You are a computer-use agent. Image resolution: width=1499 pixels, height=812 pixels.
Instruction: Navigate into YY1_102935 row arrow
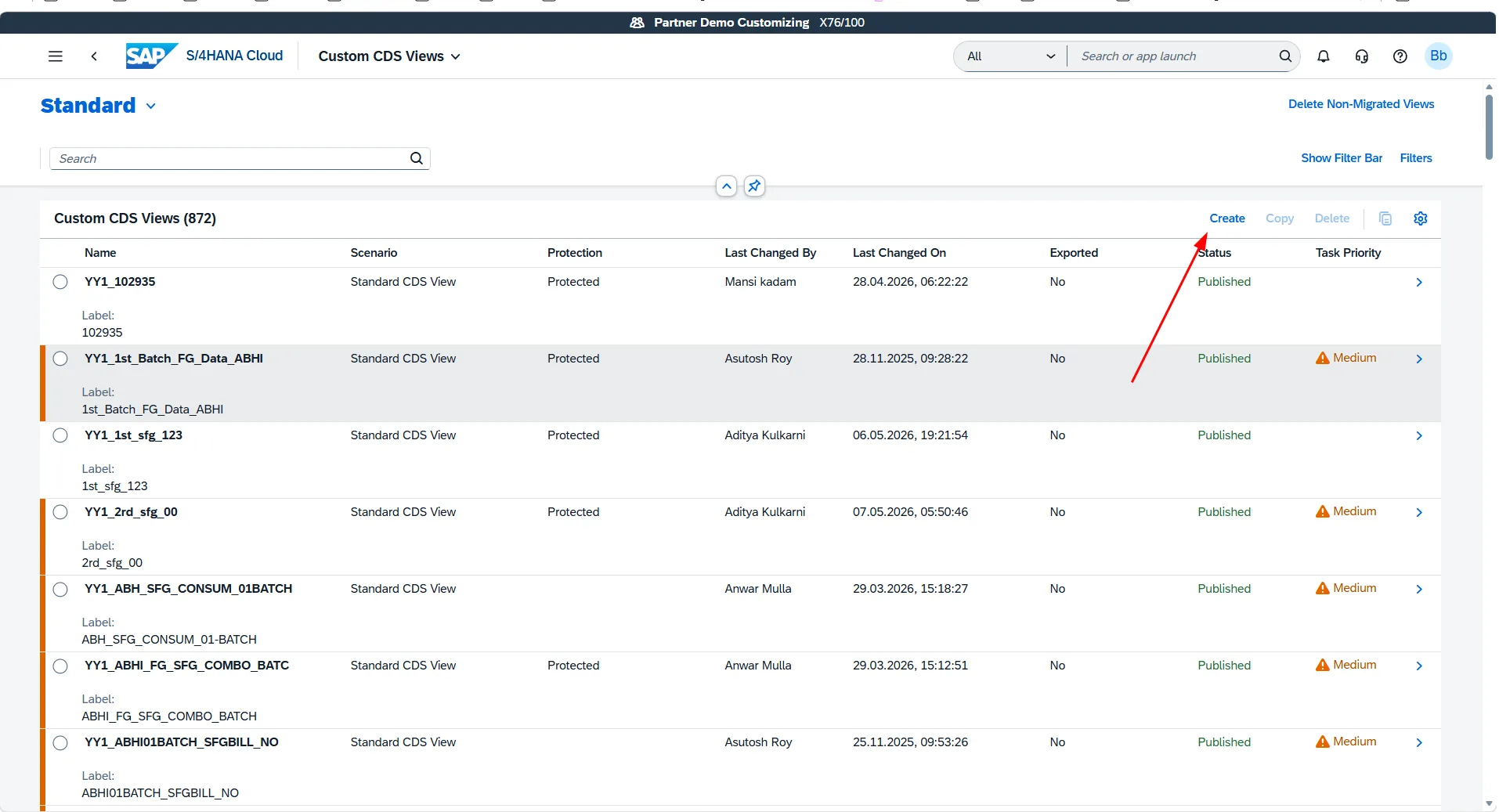(x=1419, y=283)
